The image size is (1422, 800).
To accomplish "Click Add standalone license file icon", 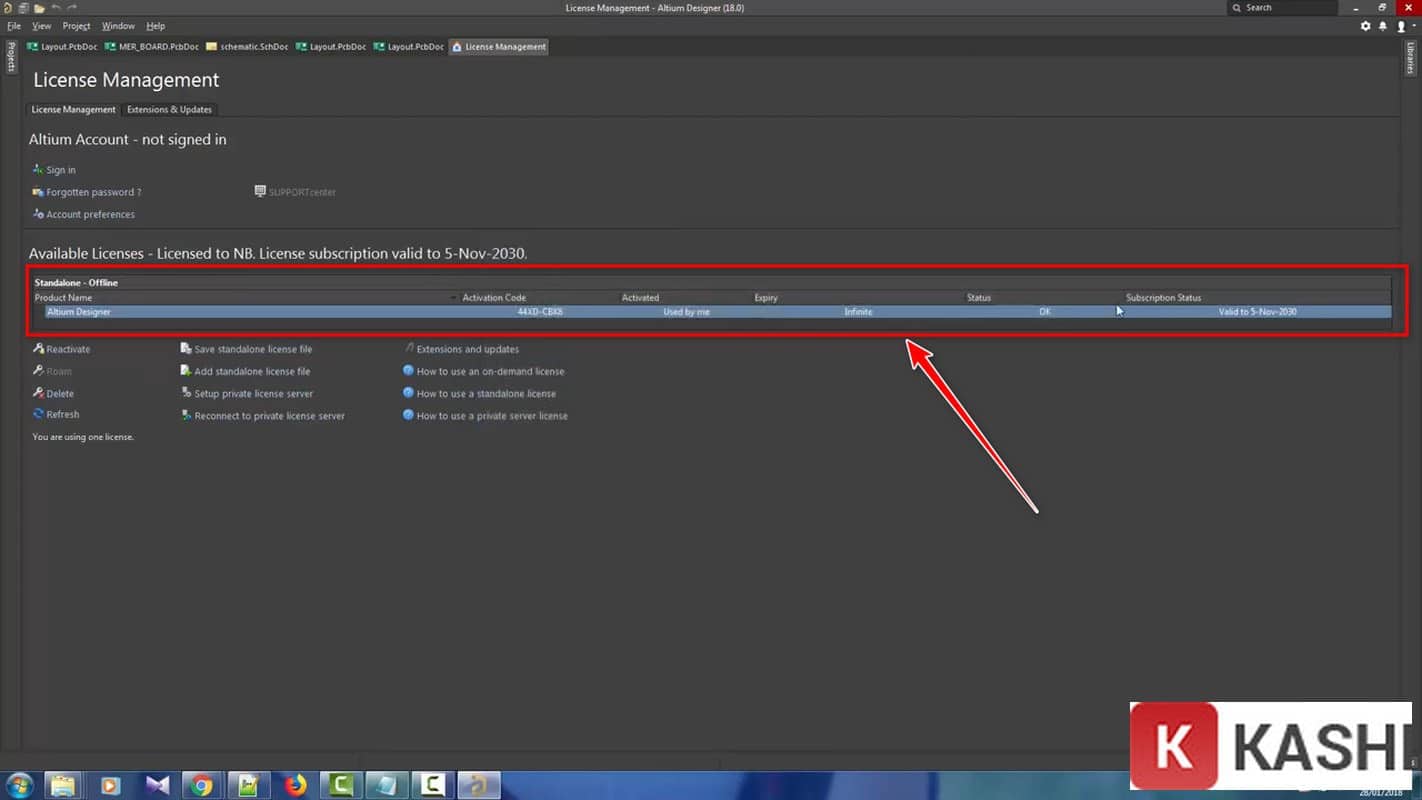I will (x=186, y=371).
